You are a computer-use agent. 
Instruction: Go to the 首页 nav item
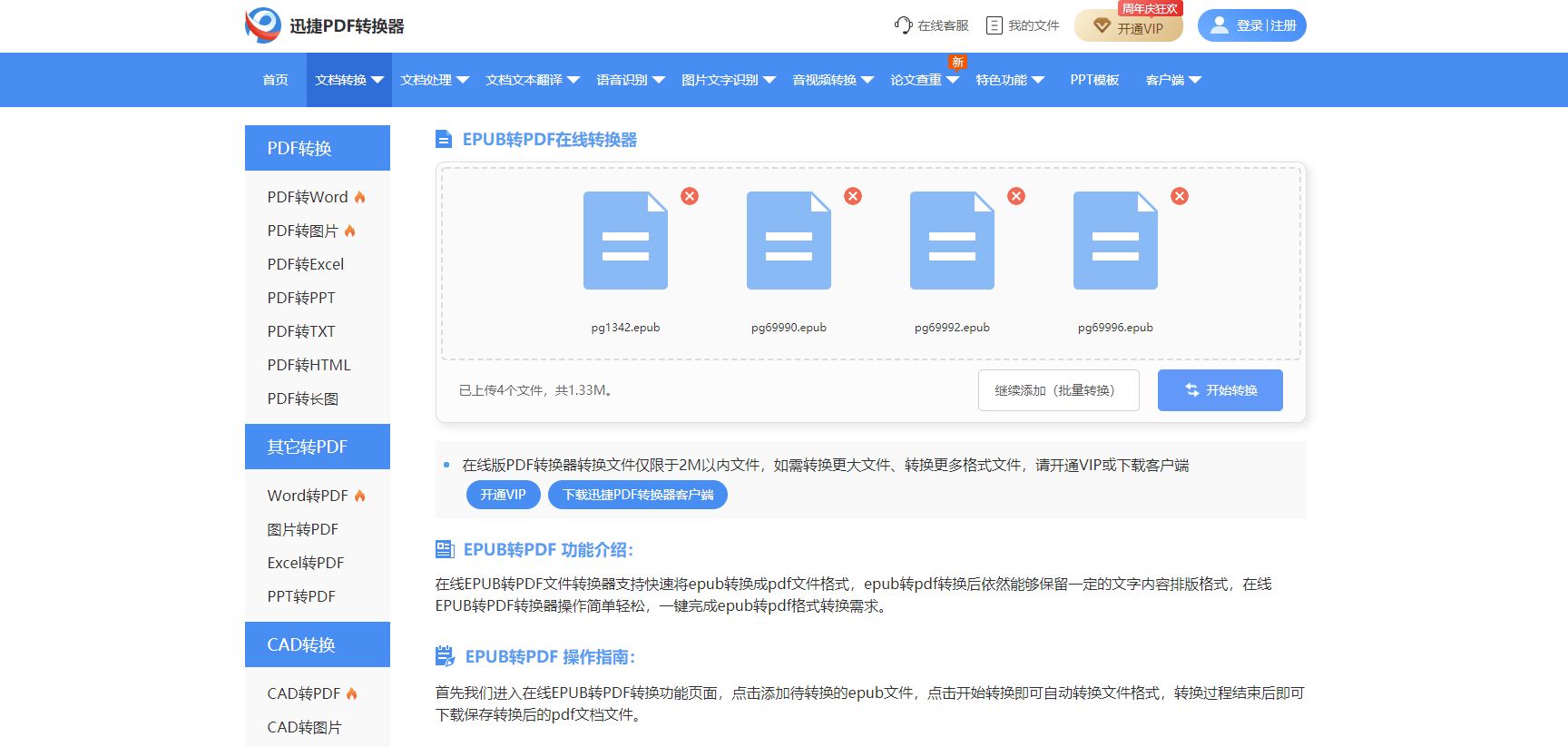[x=276, y=80]
